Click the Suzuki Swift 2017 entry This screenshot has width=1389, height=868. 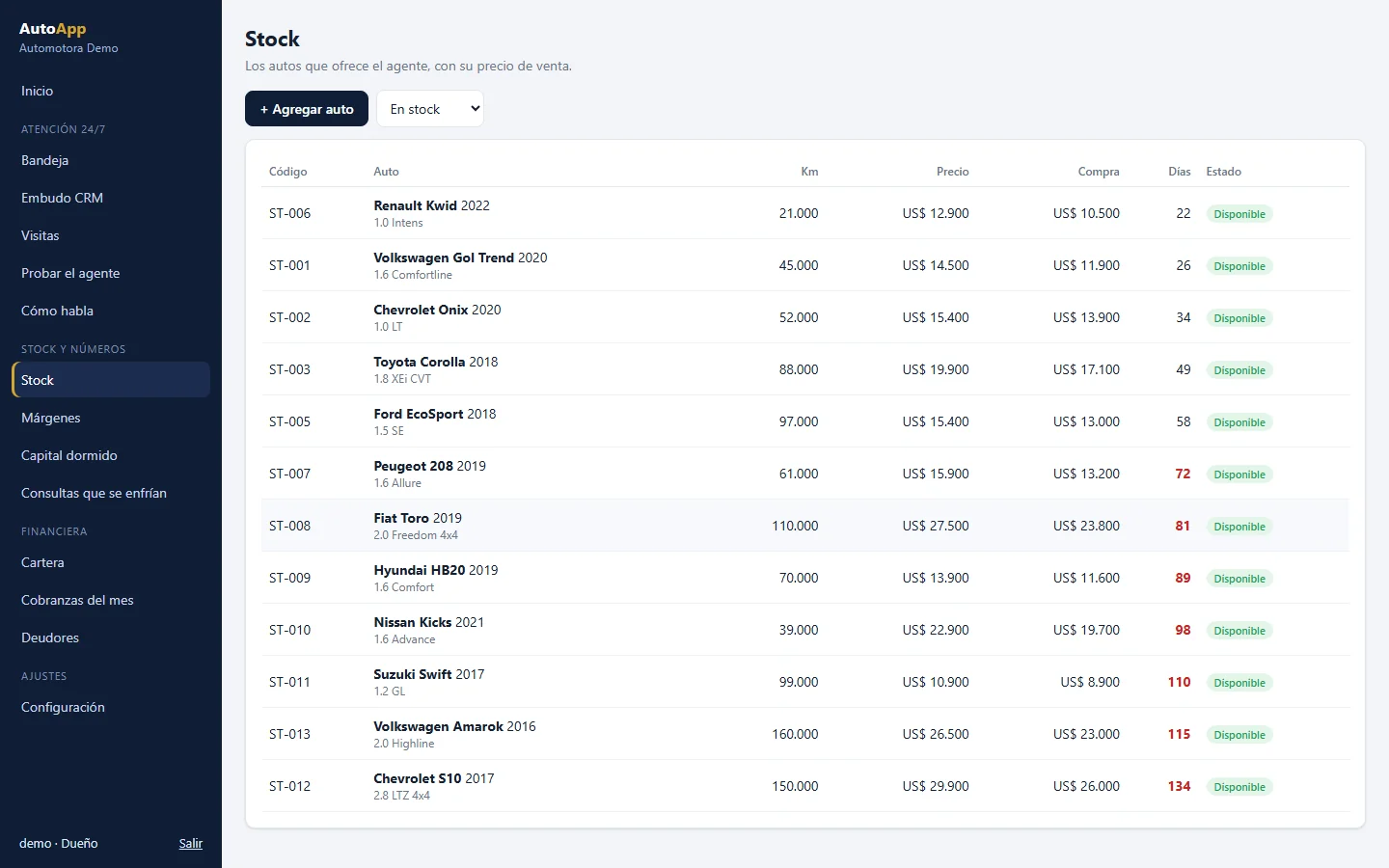(x=805, y=682)
